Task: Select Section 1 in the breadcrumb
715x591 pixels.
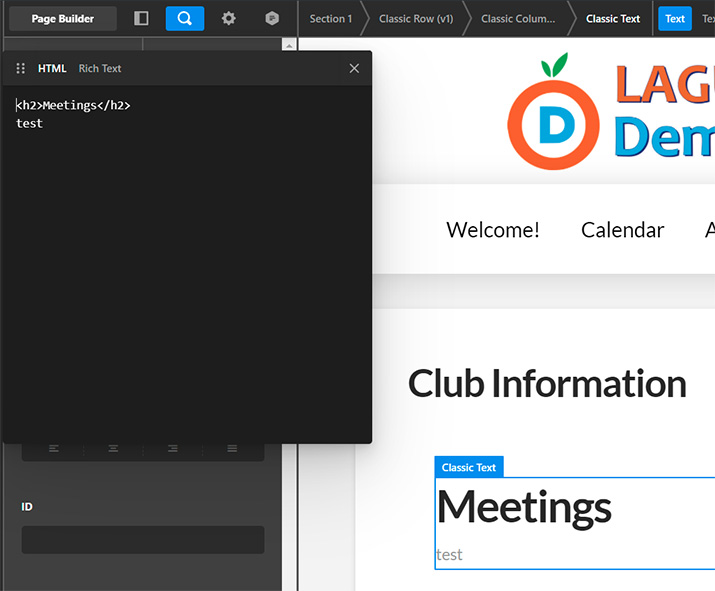Action: coord(330,18)
